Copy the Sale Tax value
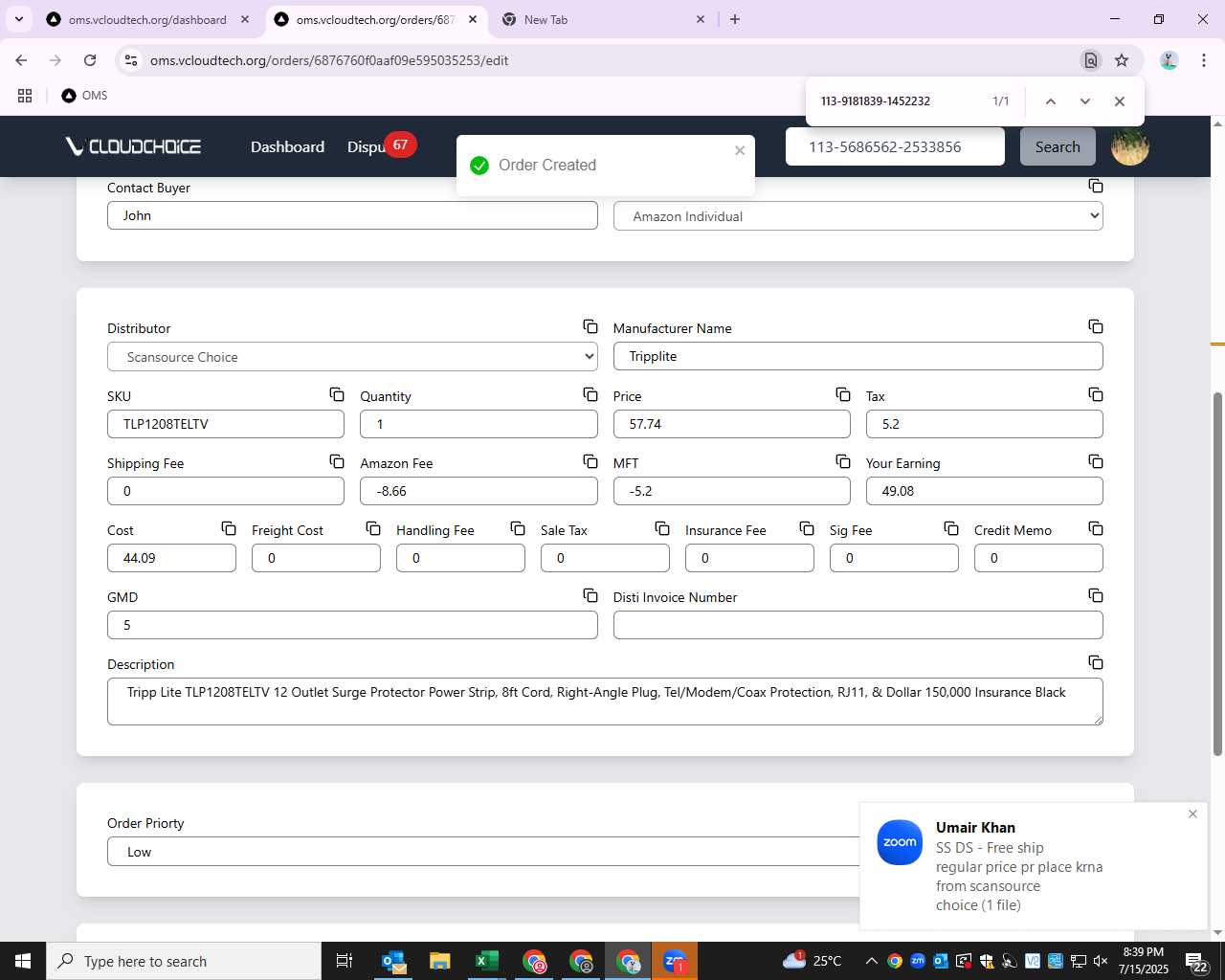 point(662,528)
